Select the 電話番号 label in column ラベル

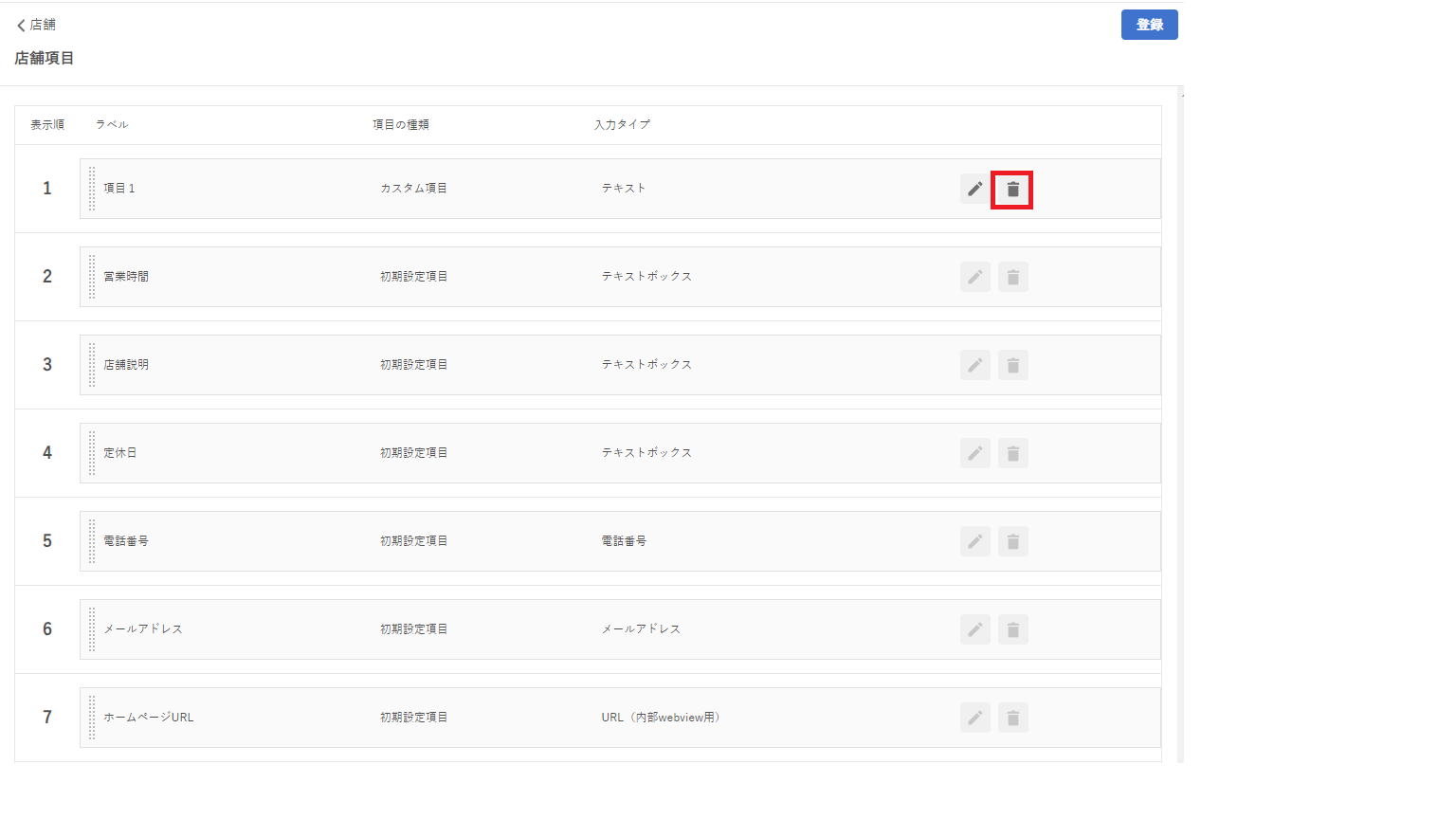tap(126, 541)
